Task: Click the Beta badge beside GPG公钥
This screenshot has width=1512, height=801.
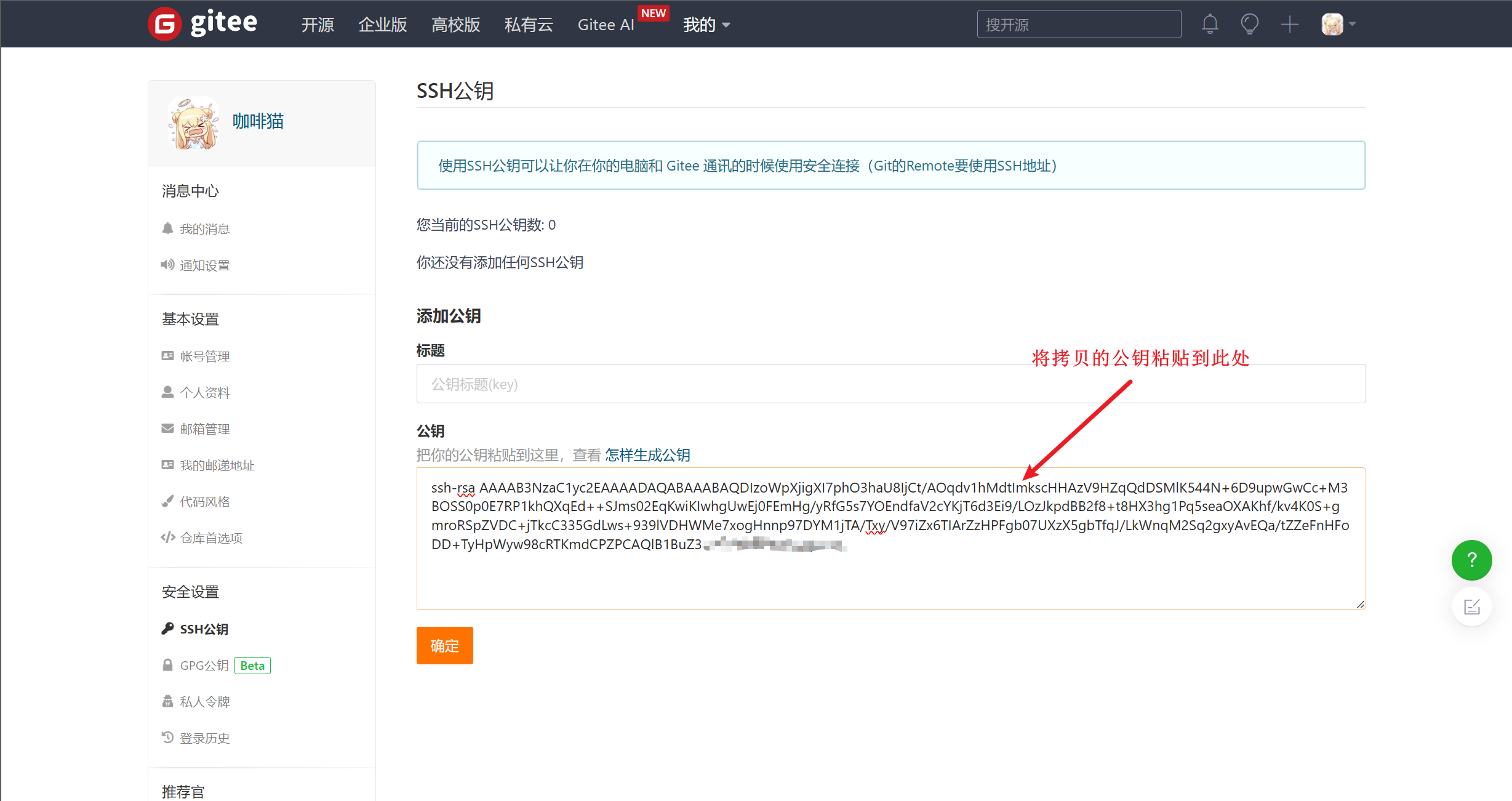Action: pyautogui.click(x=252, y=666)
